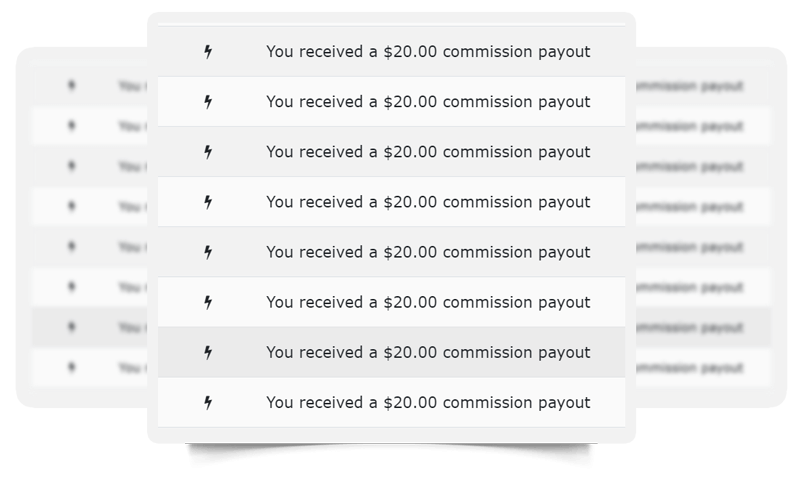Click the fifth commission payout notification text
The width and height of the screenshot is (800, 497).
428,252
